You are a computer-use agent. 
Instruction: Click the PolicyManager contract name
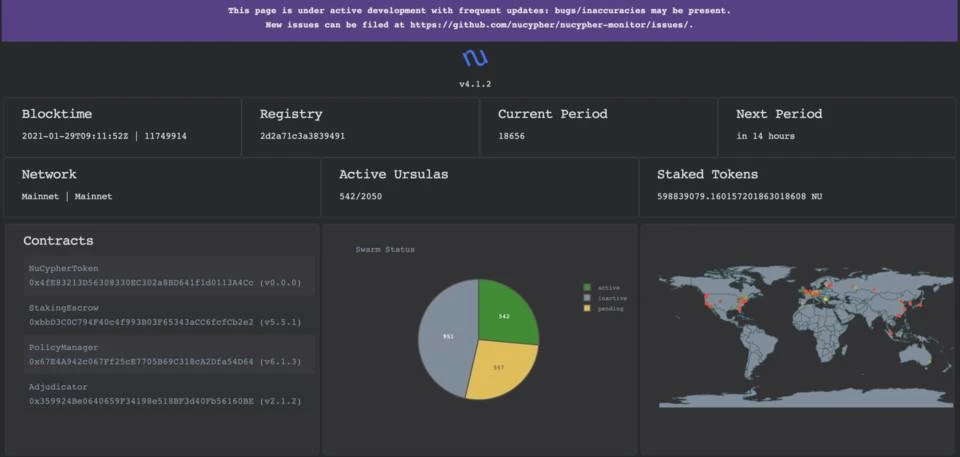point(64,347)
